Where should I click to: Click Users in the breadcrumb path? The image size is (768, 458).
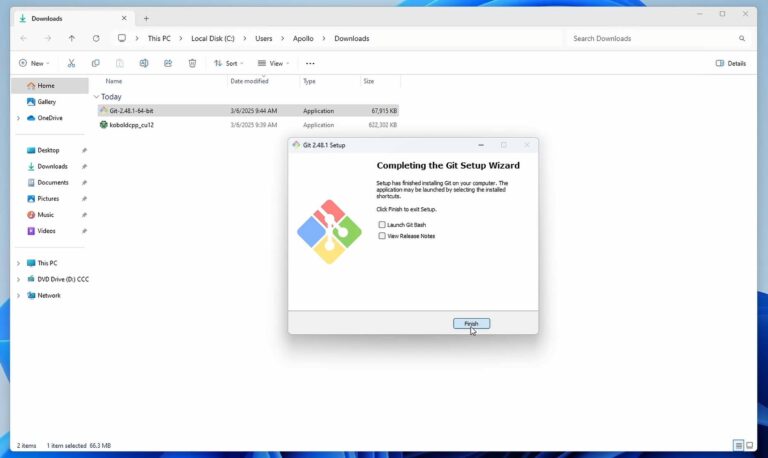click(x=264, y=38)
